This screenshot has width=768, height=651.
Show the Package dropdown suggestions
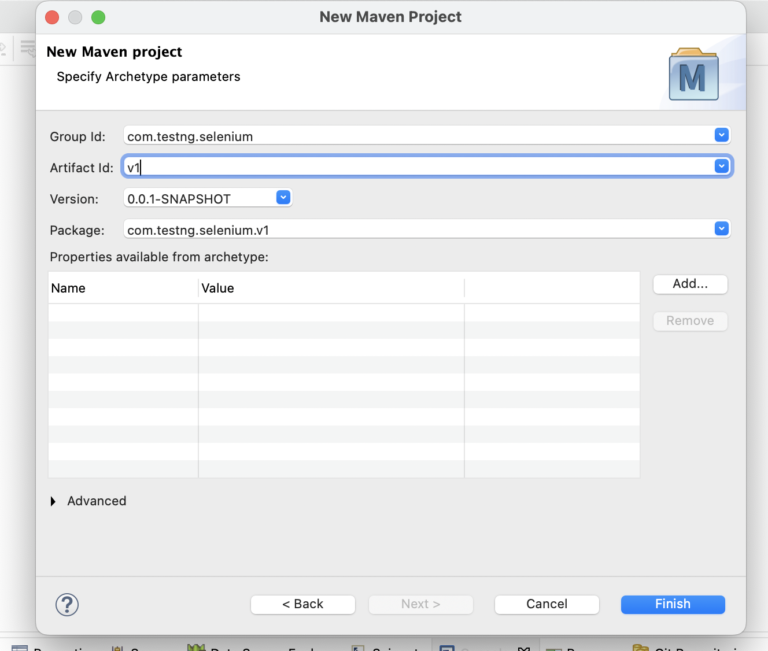[721, 229]
